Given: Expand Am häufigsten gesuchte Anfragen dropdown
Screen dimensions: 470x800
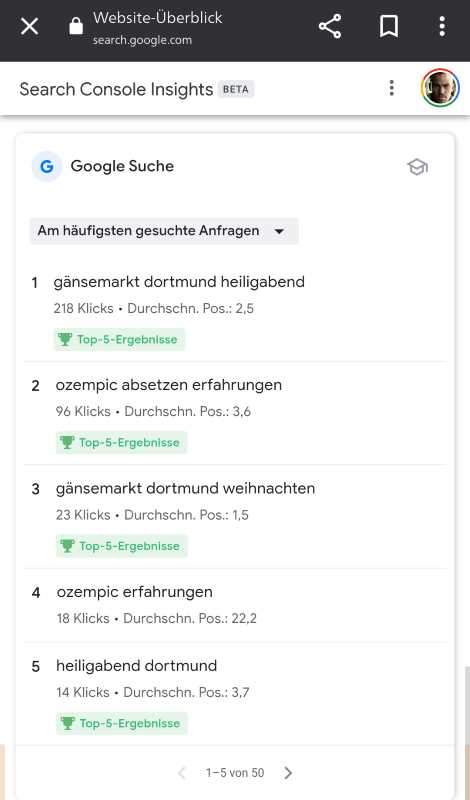Looking at the screenshot, I should (164, 231).
